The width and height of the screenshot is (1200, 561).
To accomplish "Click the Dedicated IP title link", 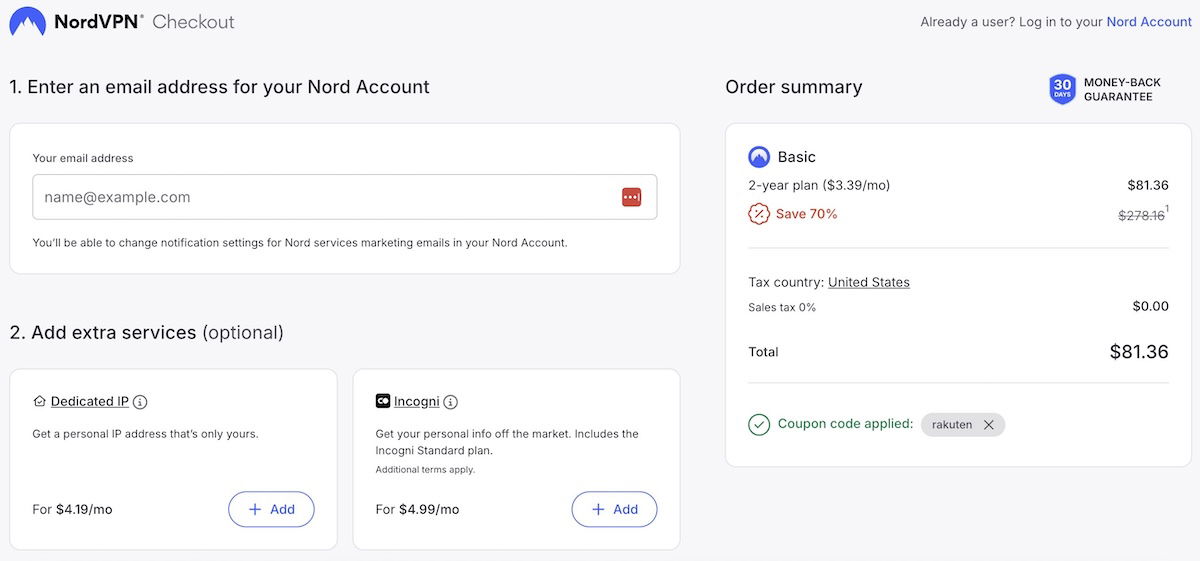I will tap(90, 401).
